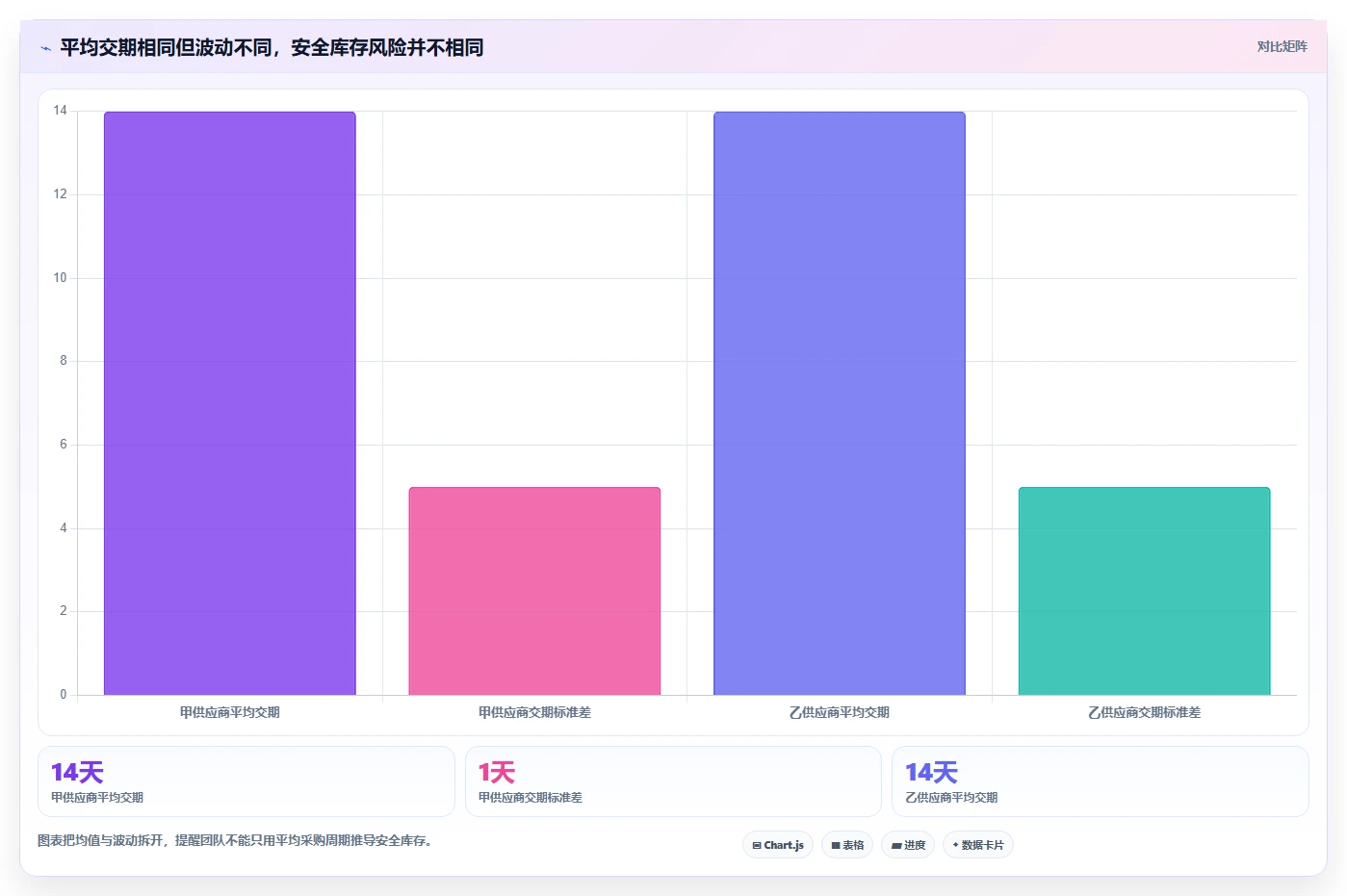Select the 数据卡片 tag chip
Image resolution: width=1347 pixels, height=896 pixels.
tap(978, 845)
